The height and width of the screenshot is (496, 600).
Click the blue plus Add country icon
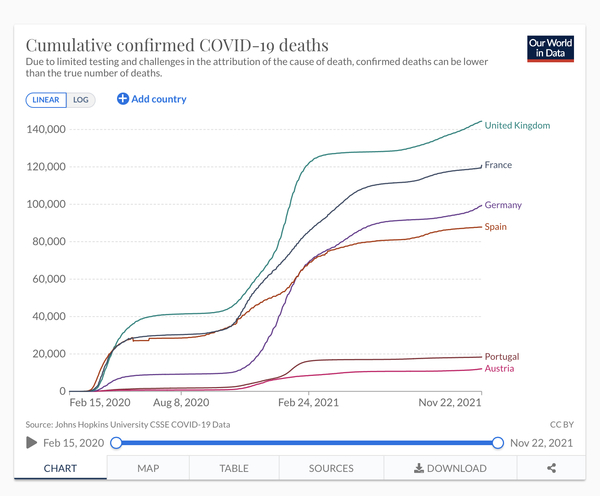(123, 99)
